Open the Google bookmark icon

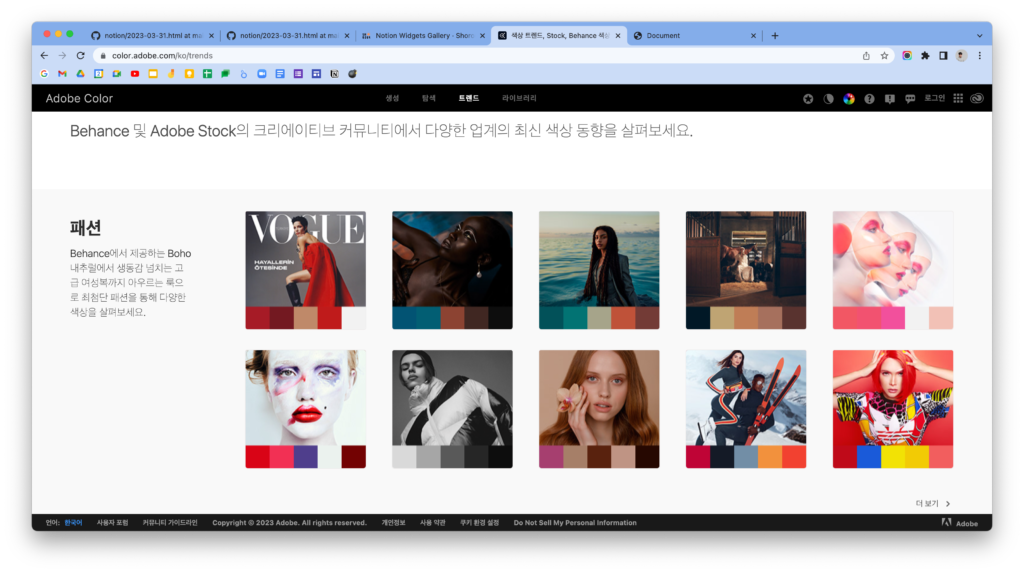pyautogui.click(x=44, y=74)
